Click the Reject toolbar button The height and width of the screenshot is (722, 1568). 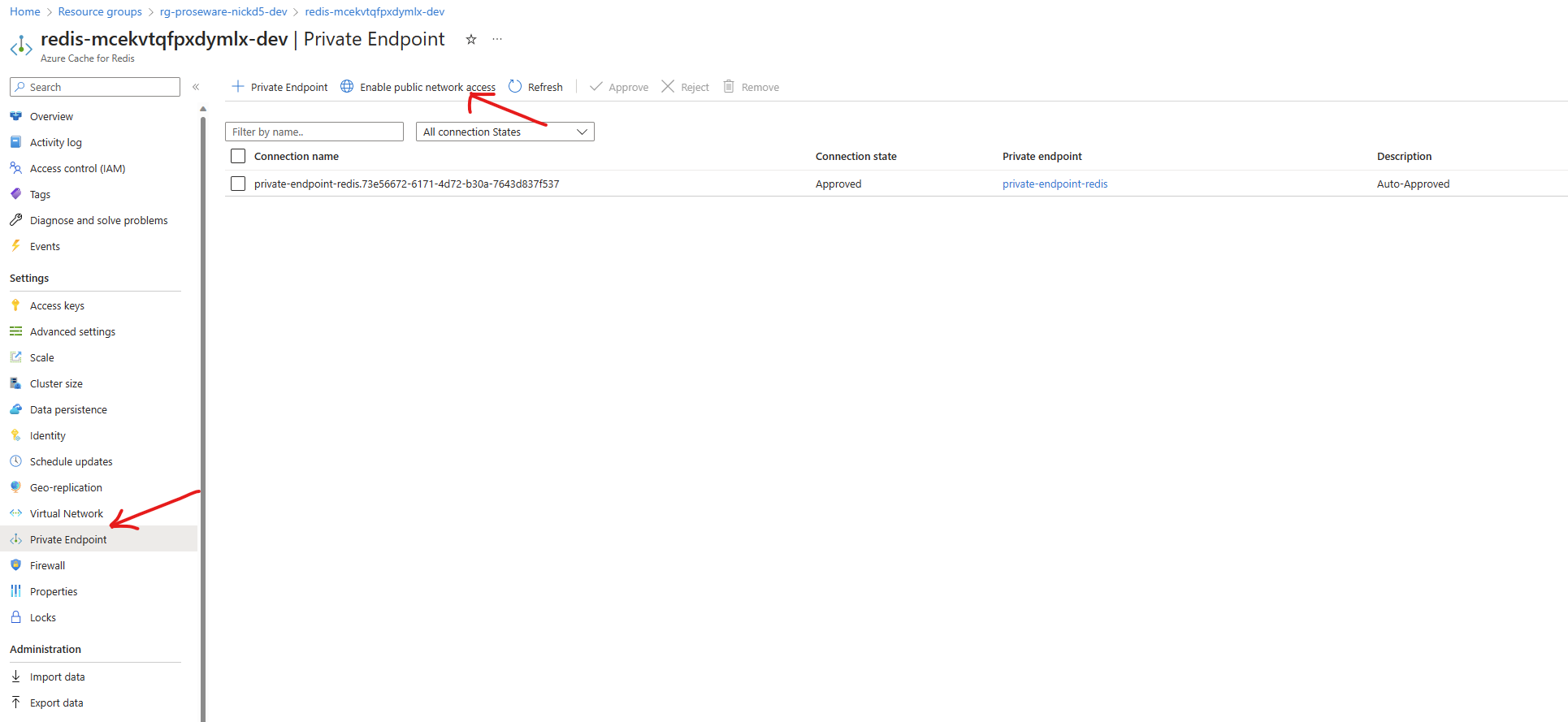685,87
